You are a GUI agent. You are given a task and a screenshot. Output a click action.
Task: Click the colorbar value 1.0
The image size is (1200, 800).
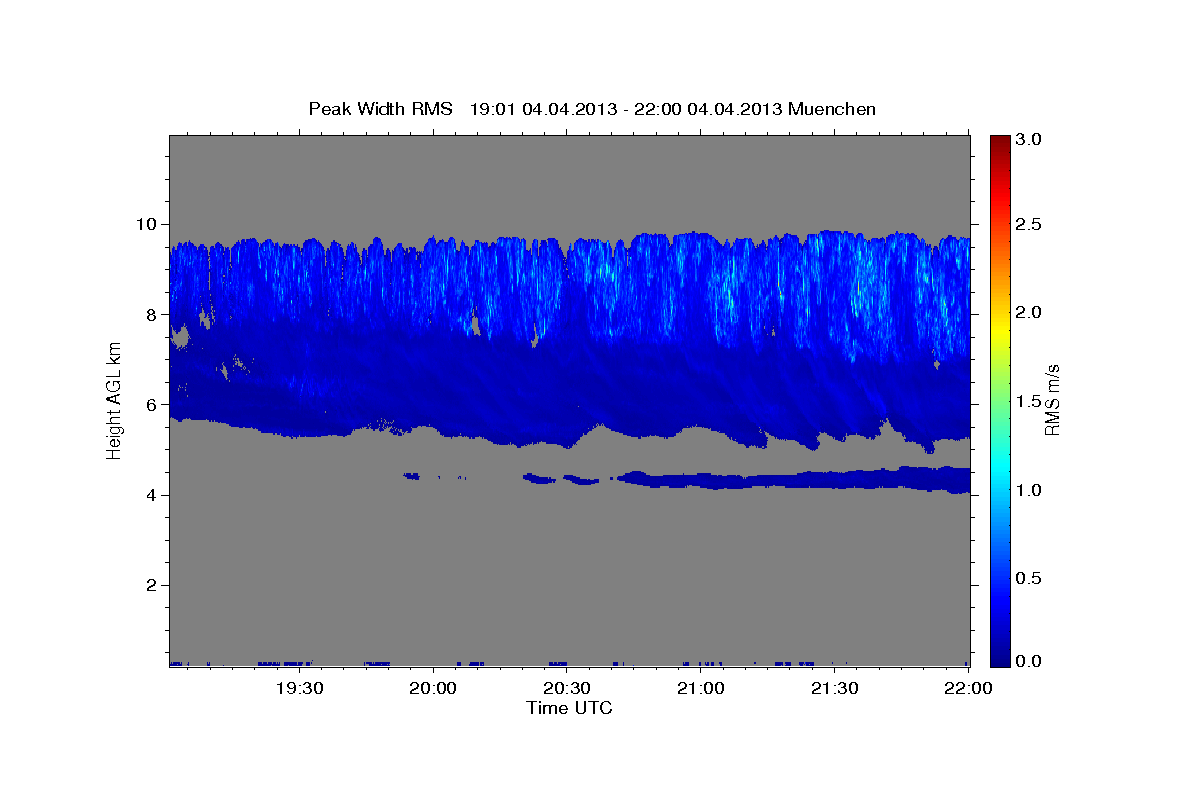1031,490
